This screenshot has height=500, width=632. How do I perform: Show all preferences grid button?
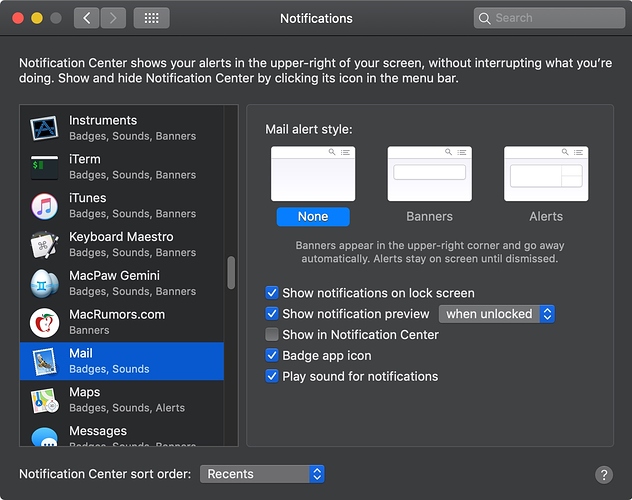point(152,18)
